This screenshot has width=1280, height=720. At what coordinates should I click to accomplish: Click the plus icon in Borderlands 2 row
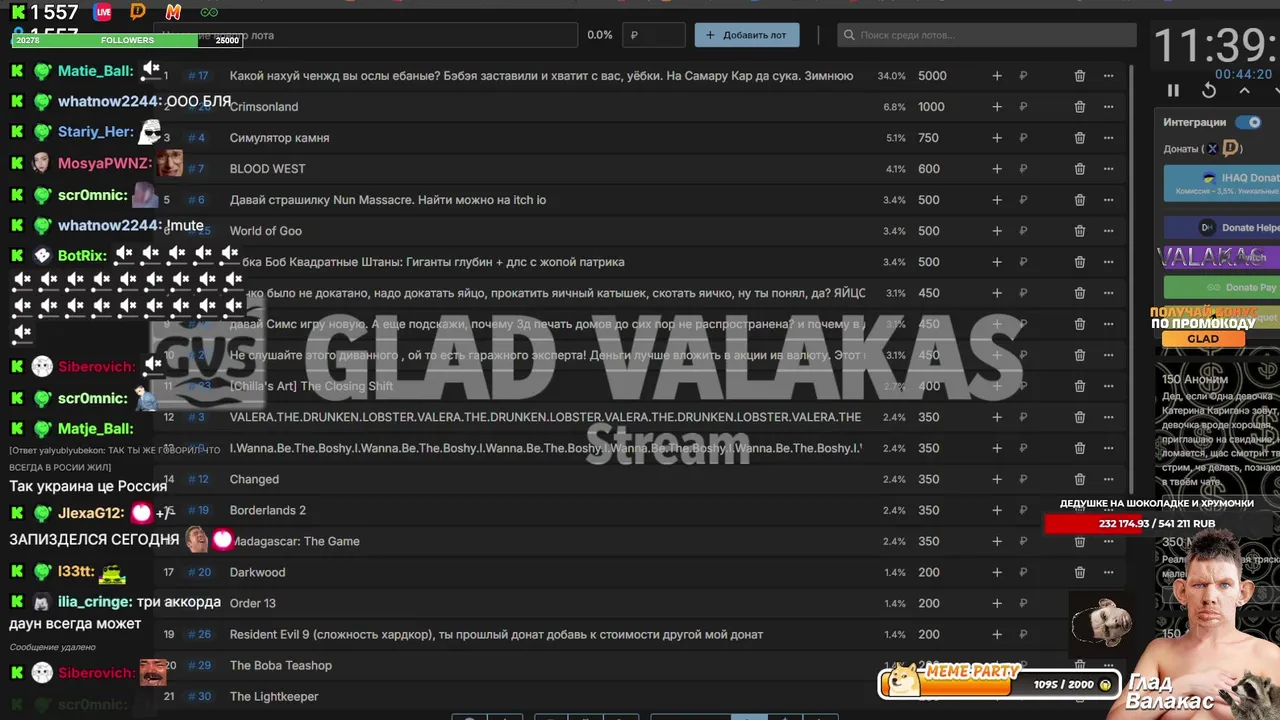pyautogui.click(x=997, y=510)
